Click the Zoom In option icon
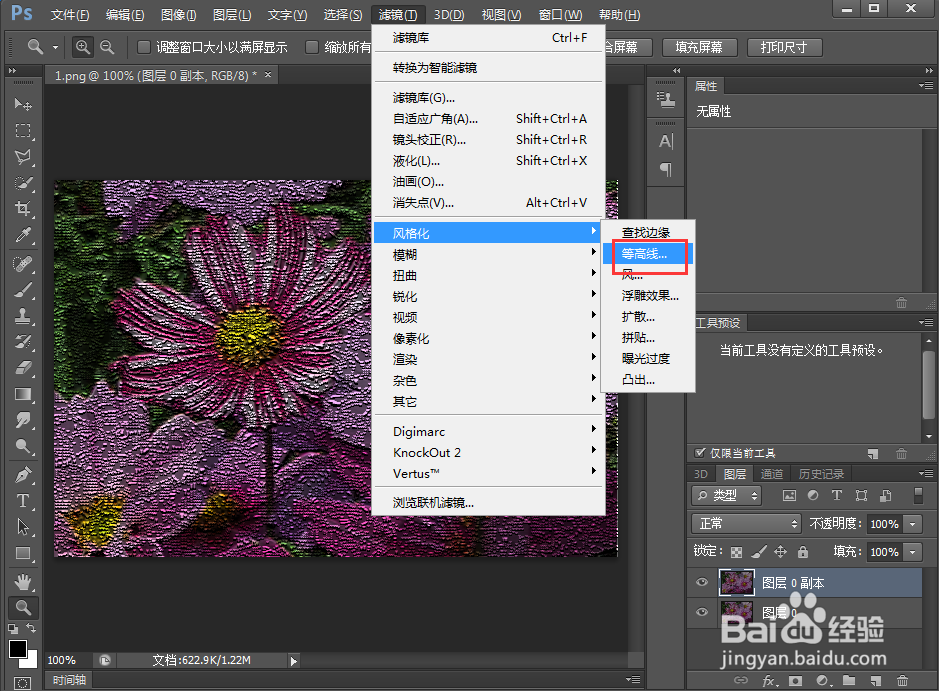This screenshot has width=939, height=691. pos(83,47)
